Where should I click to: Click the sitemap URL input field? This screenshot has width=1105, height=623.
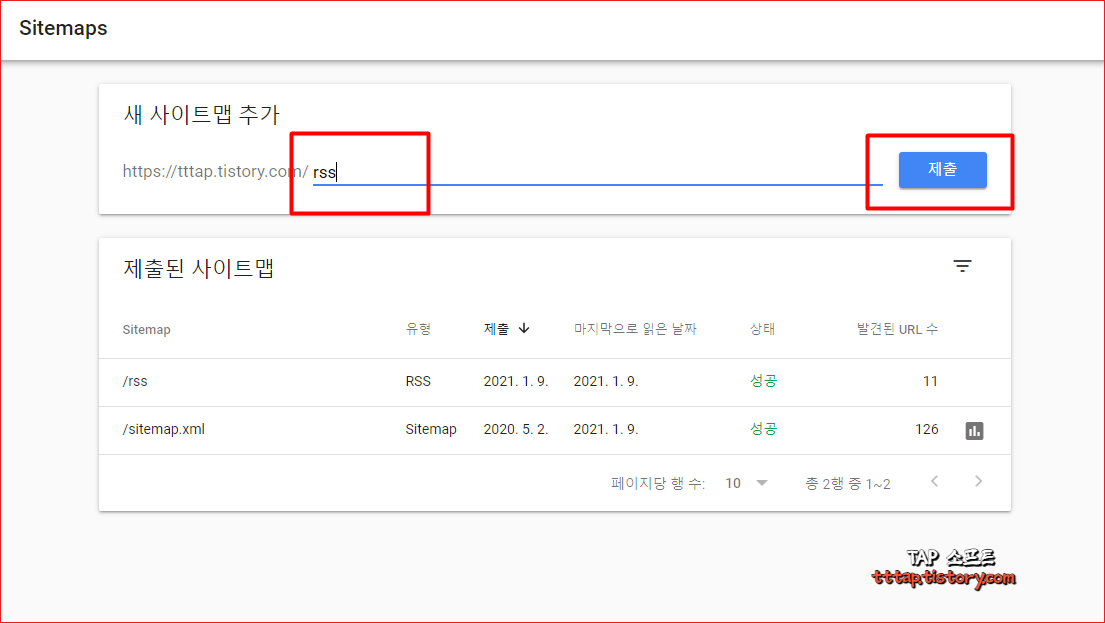[598, 171]
